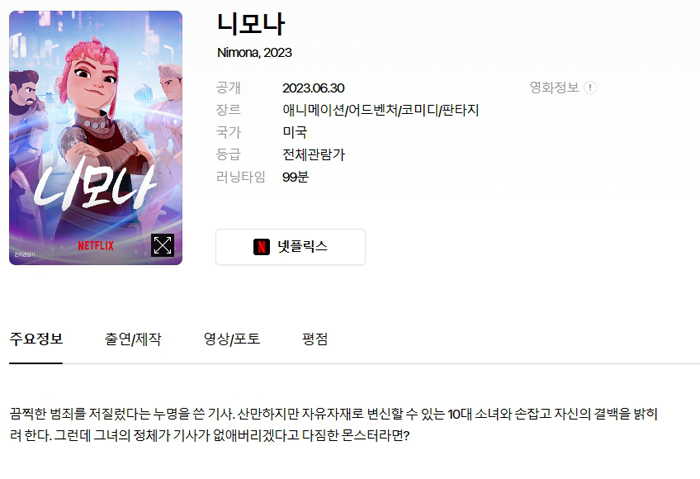Viewport: 700px width, 479px height.
Task: Click the 영화정보 label
Action: point(554,87)
